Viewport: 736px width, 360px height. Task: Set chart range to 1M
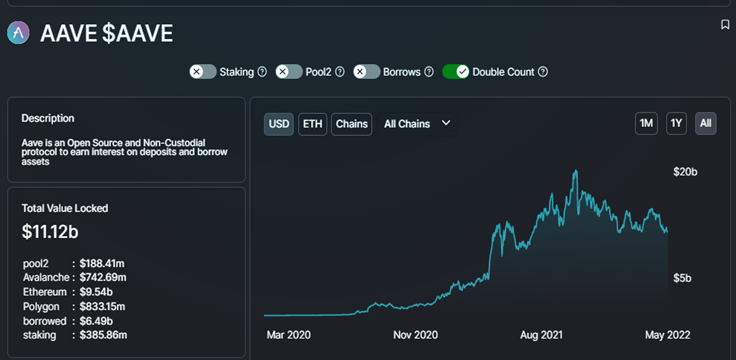click(646, 123)
